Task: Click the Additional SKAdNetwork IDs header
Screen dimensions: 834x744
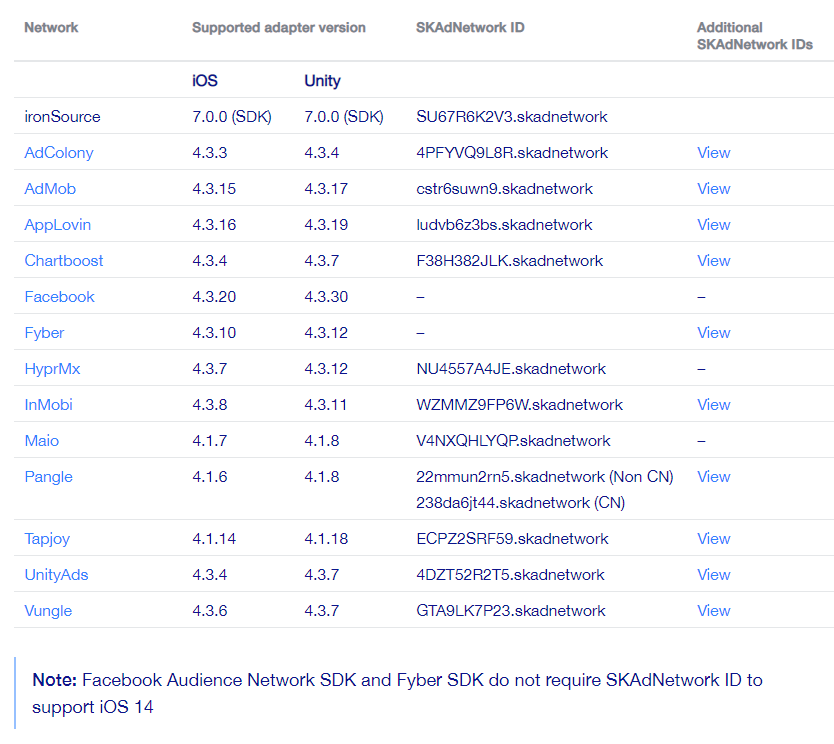Action: point(755,36)
